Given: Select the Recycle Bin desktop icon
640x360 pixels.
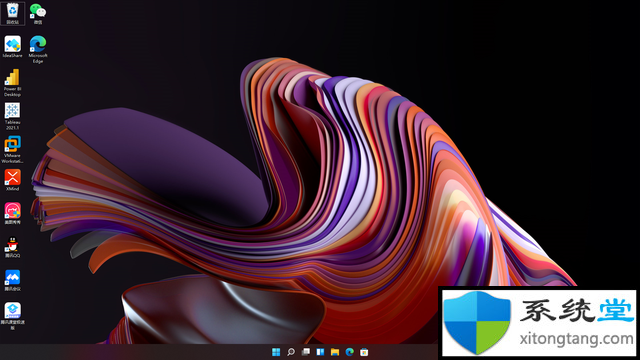Looking at the screenshot, I should tap(13, 13).
